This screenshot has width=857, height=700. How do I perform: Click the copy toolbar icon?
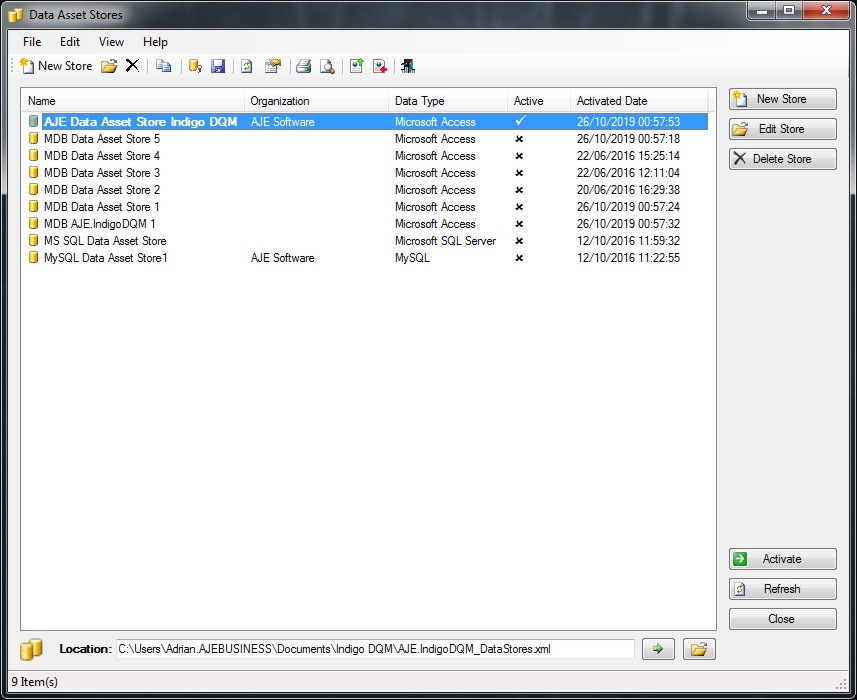(163, 66)
